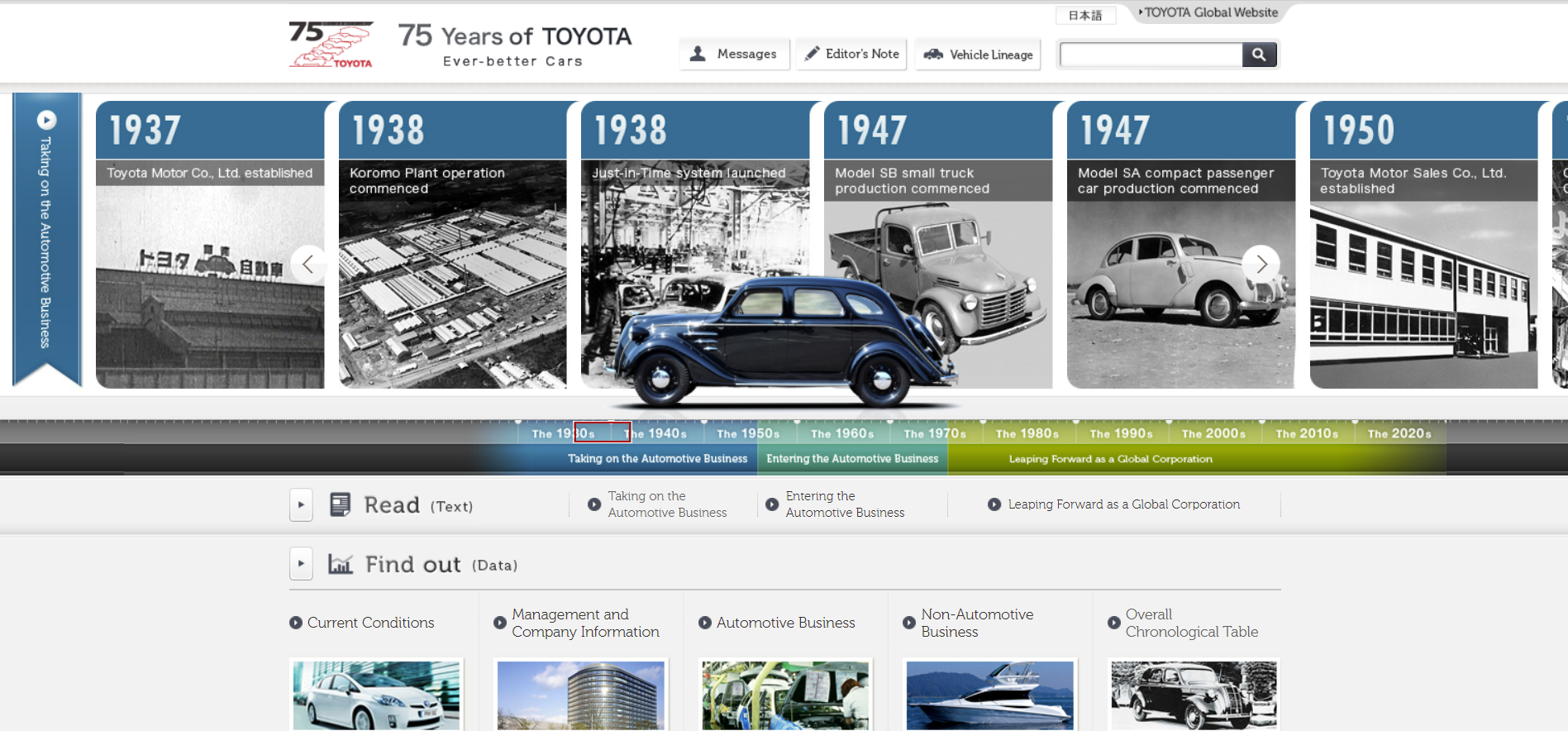Open the Editor's Note page

click(x=851, y=55)
